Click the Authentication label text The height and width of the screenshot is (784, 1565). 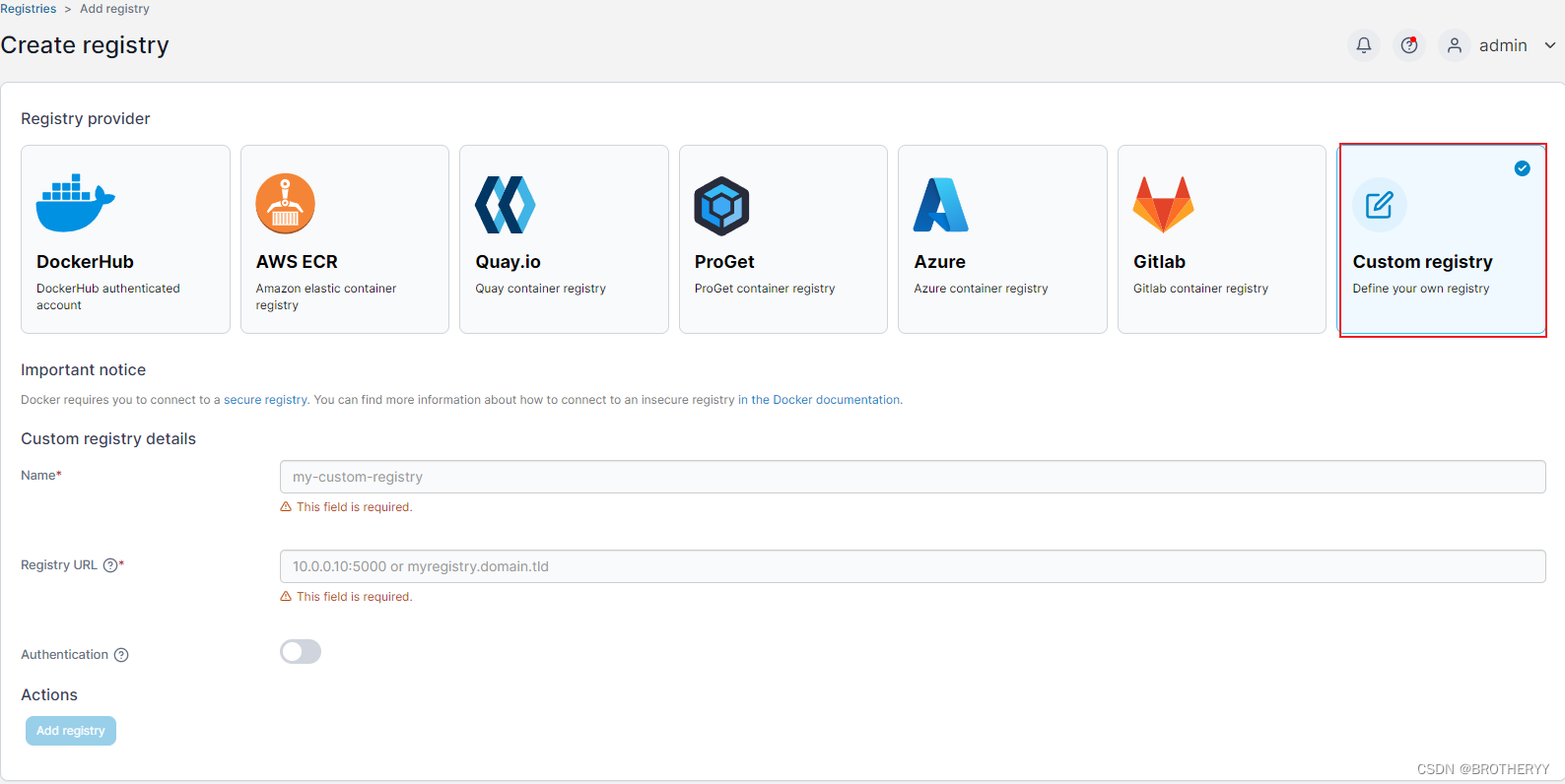(64, 655)
